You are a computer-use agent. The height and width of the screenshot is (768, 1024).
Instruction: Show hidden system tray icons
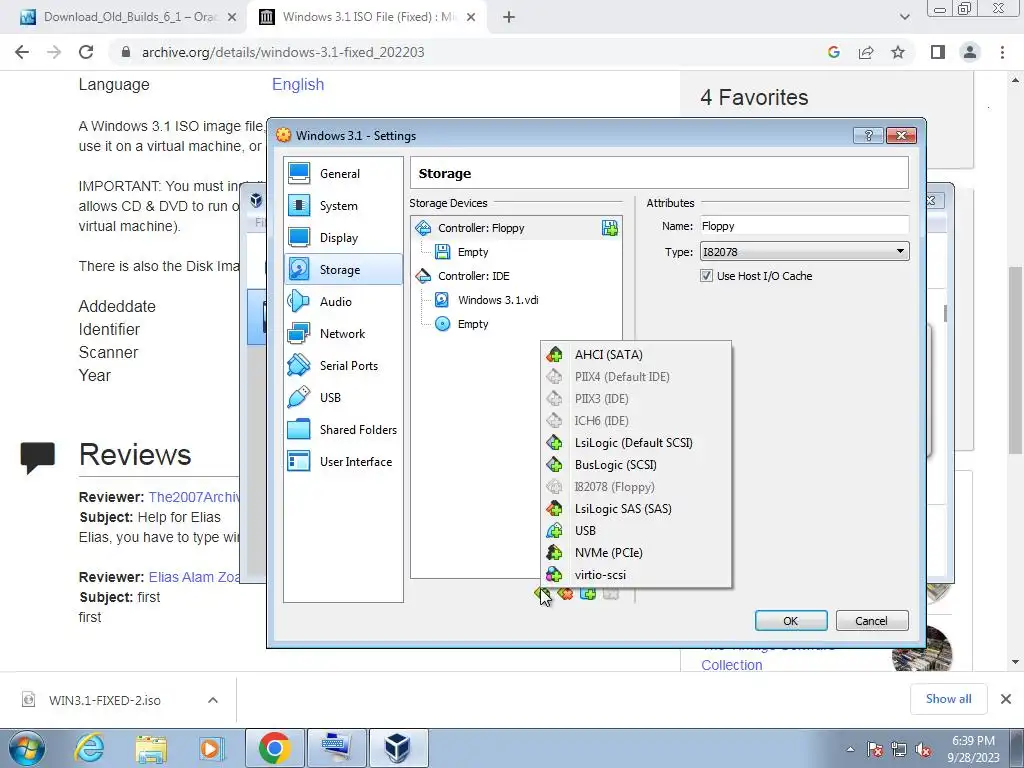(x=850, y=750)
